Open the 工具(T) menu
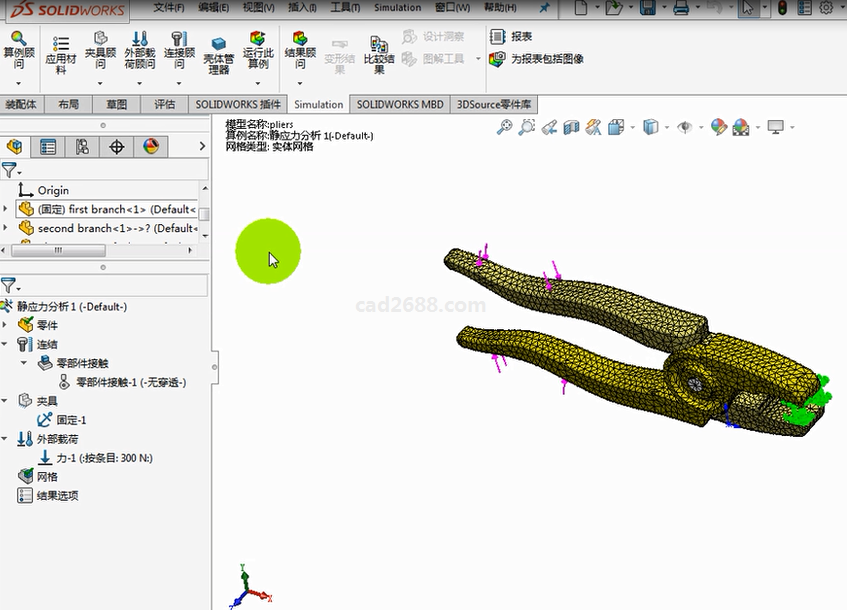Screen dimensions: 847x610 point(345,8)
